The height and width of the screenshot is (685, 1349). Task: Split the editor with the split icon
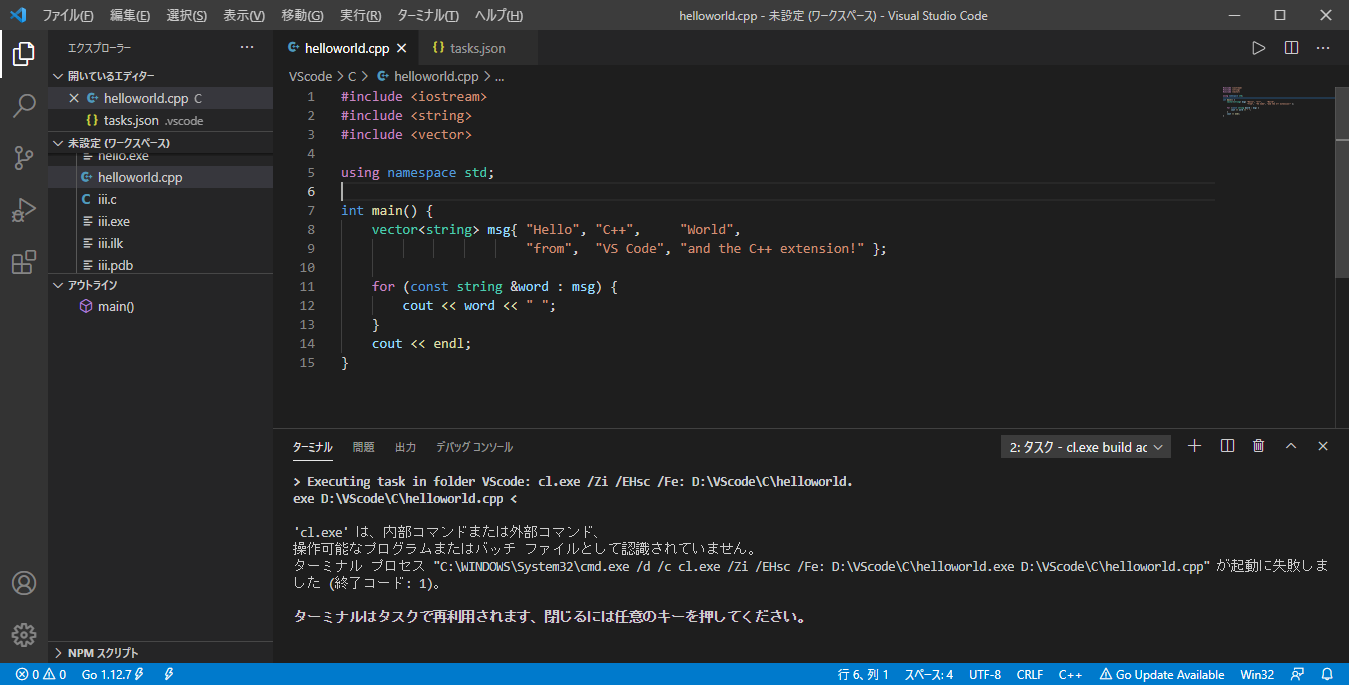coord(1290,46)
